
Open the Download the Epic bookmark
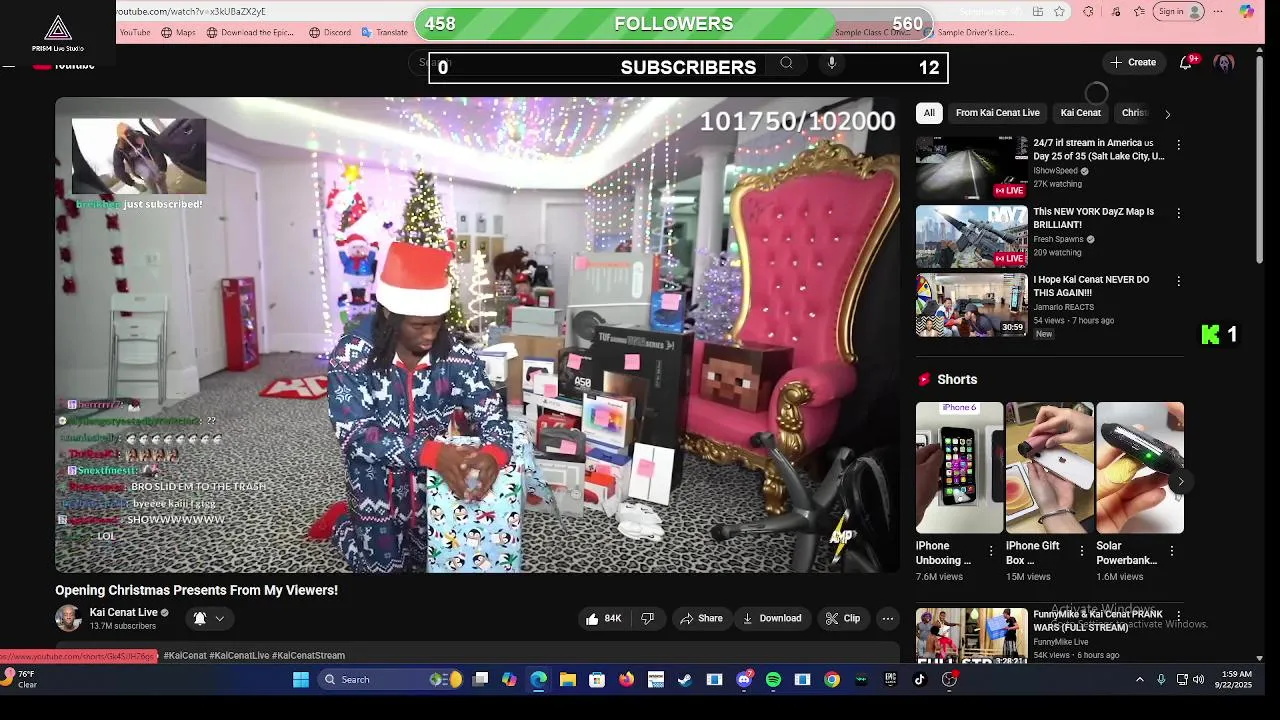[250, 32]
